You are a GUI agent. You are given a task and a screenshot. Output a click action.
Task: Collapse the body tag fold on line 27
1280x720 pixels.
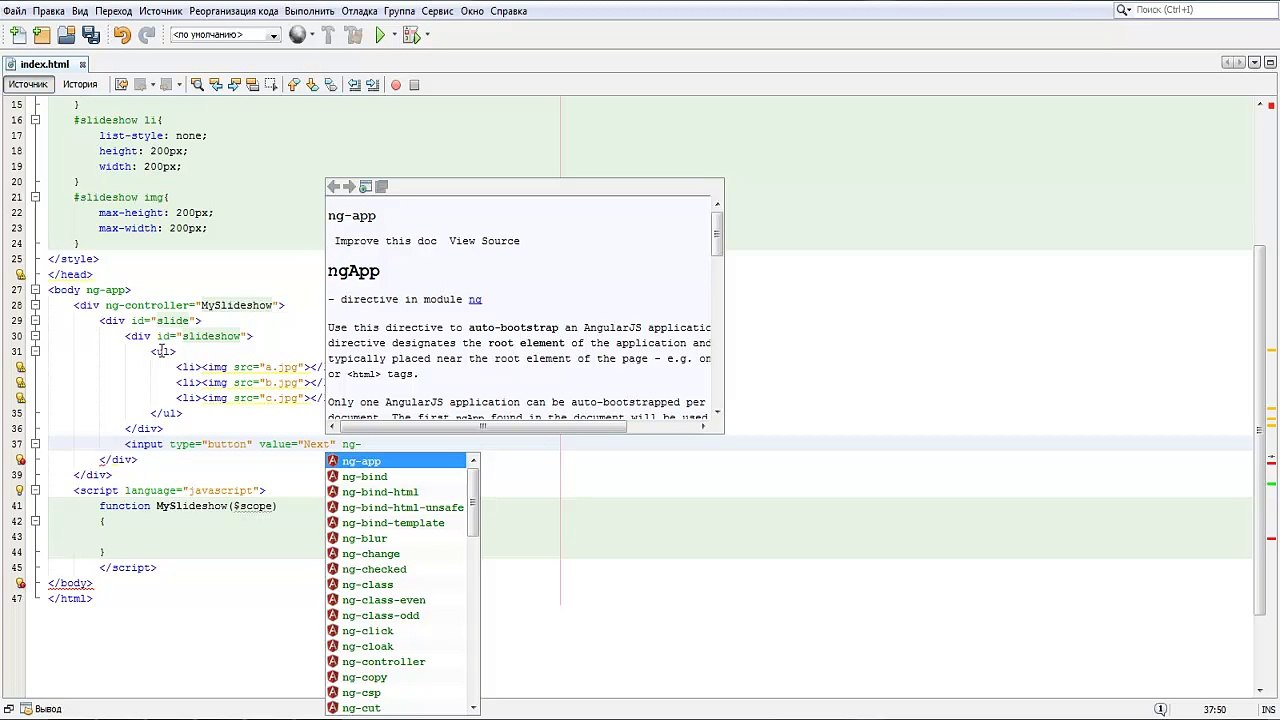point(35,290)
